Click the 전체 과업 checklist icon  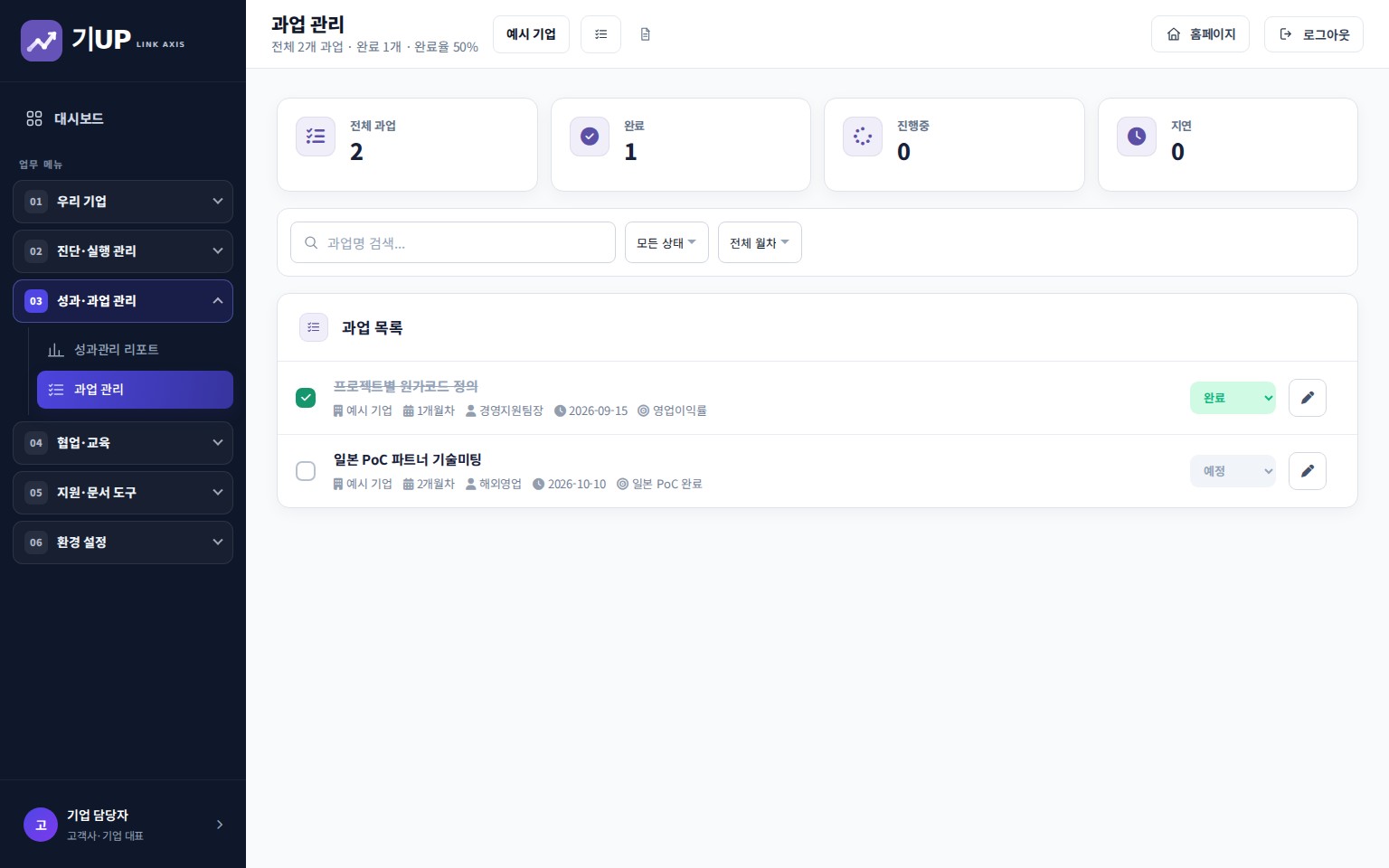tap(316, 137)
